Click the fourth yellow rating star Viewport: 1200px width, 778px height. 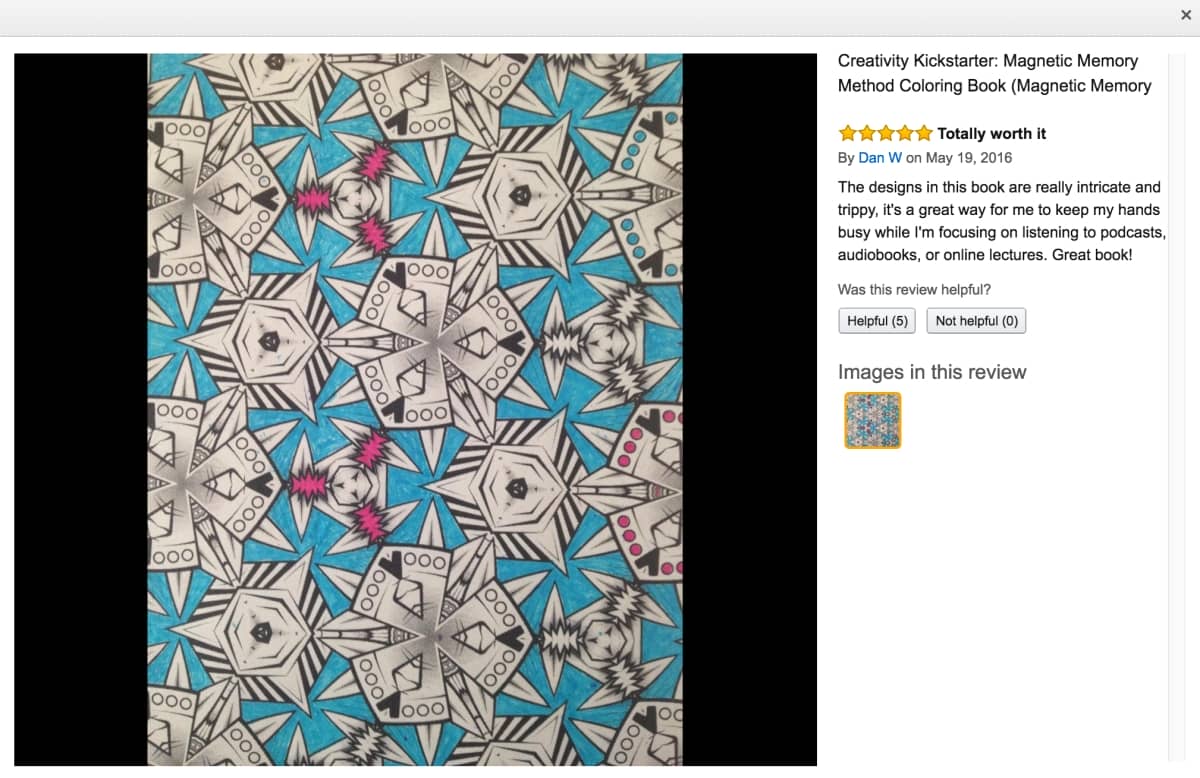[x=903, y=132]
